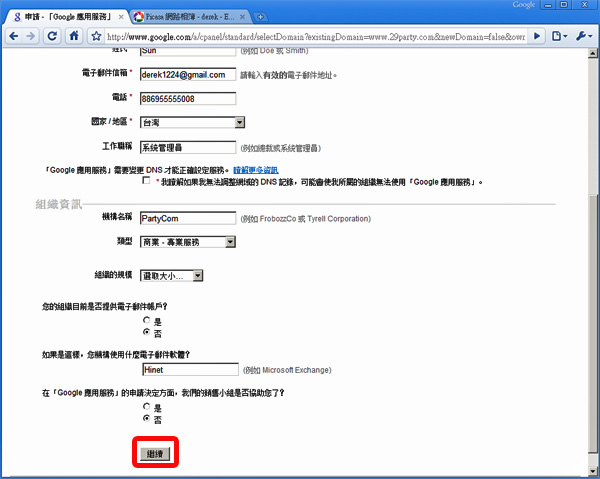Switch to the Google Apps application tab

coord(68,17)
